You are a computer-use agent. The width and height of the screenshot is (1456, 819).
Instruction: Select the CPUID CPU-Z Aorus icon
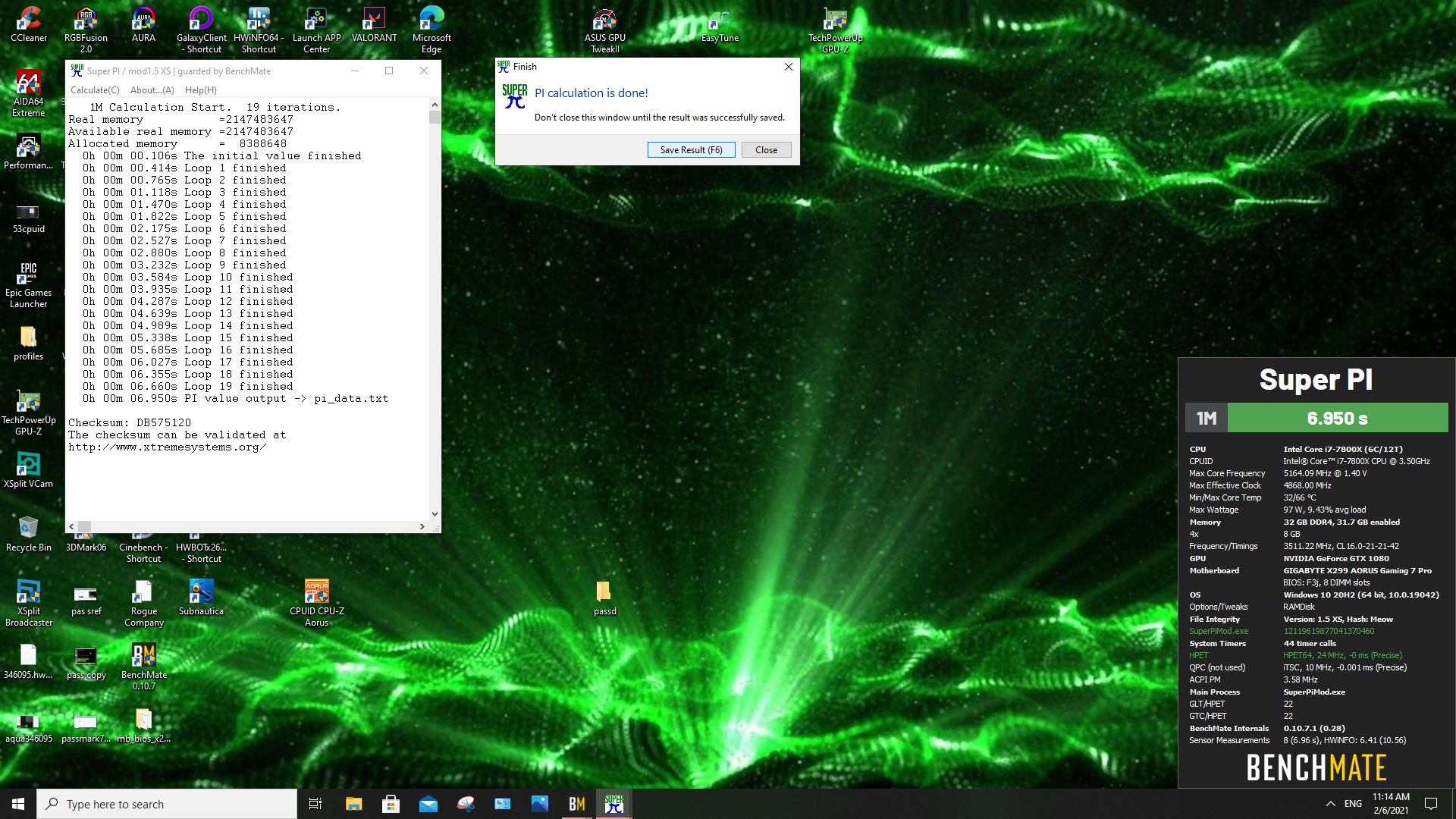[x=316, y=603]
